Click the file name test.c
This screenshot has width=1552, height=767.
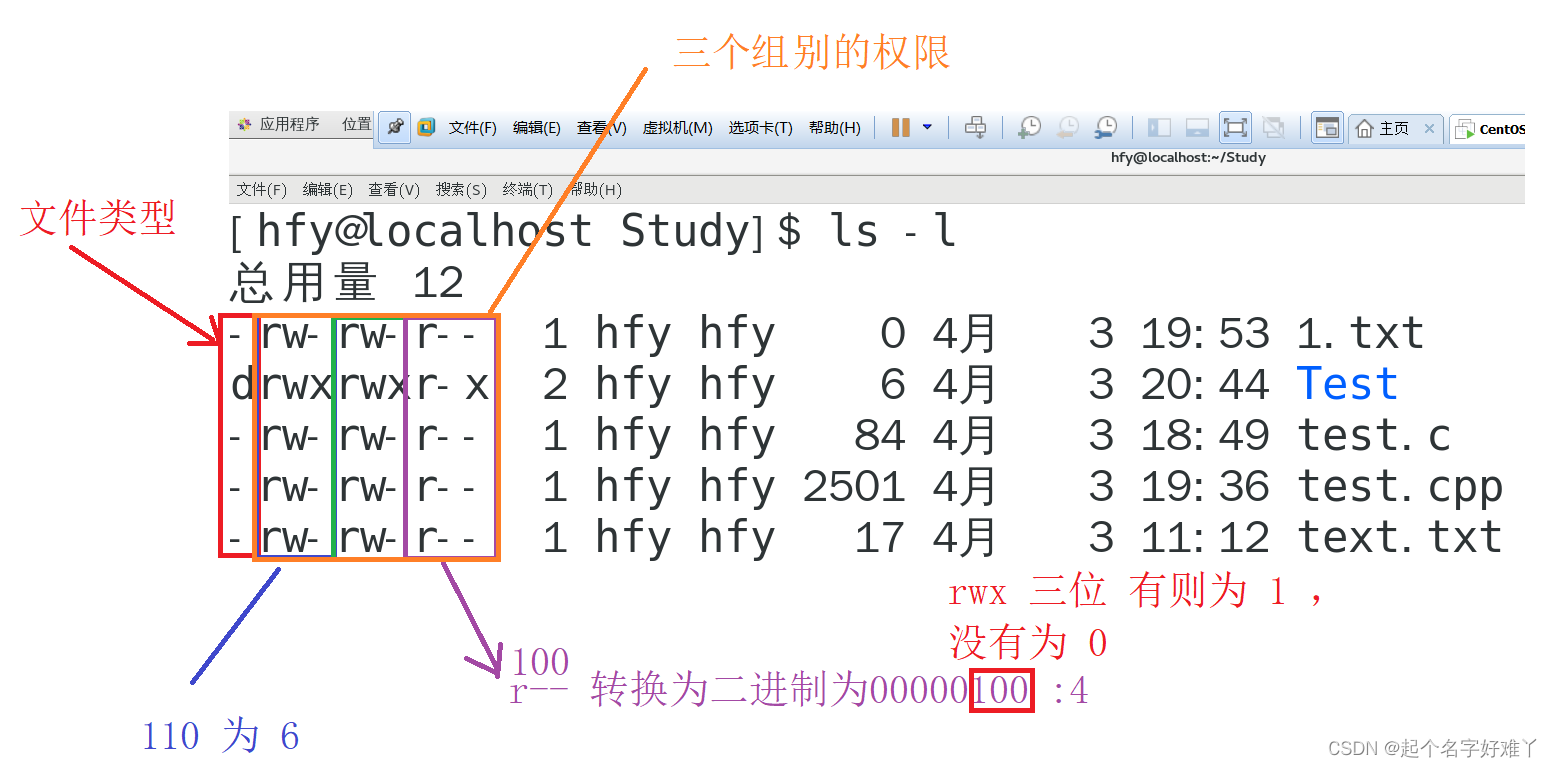click(1374, 436)
